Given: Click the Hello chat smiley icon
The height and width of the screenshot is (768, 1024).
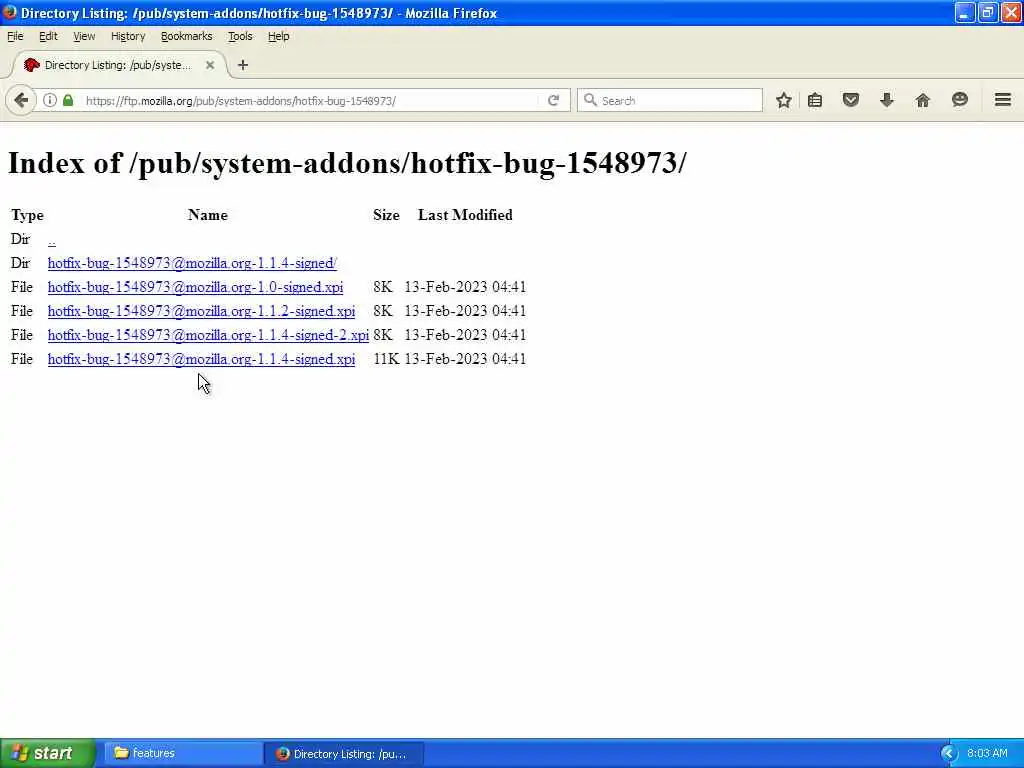Looking at the screenshot, I should [x=959, y=100].
